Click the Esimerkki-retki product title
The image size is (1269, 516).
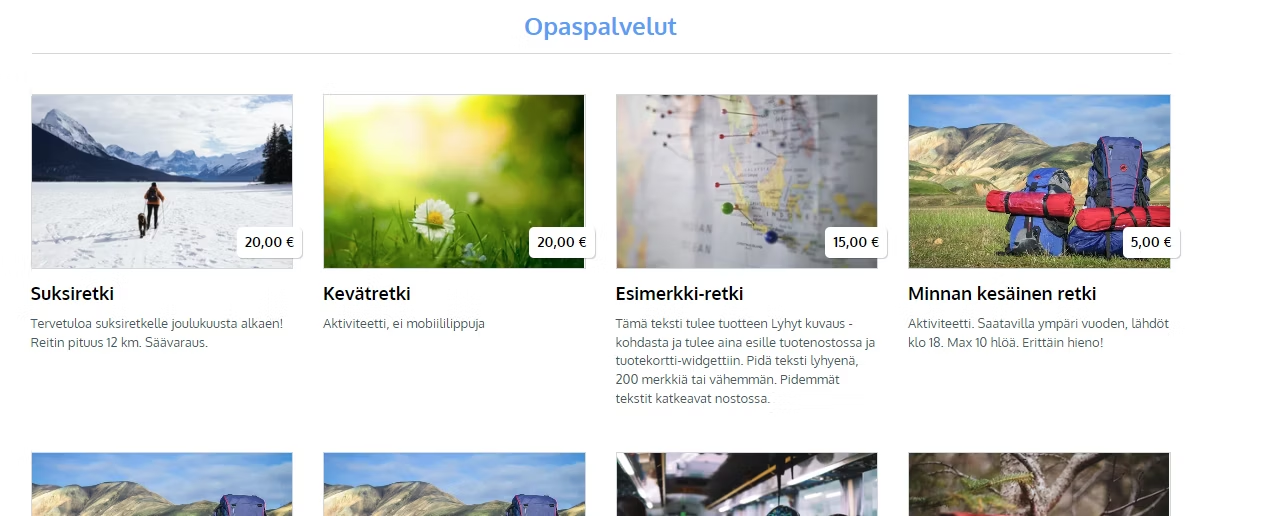pos(680,294)
